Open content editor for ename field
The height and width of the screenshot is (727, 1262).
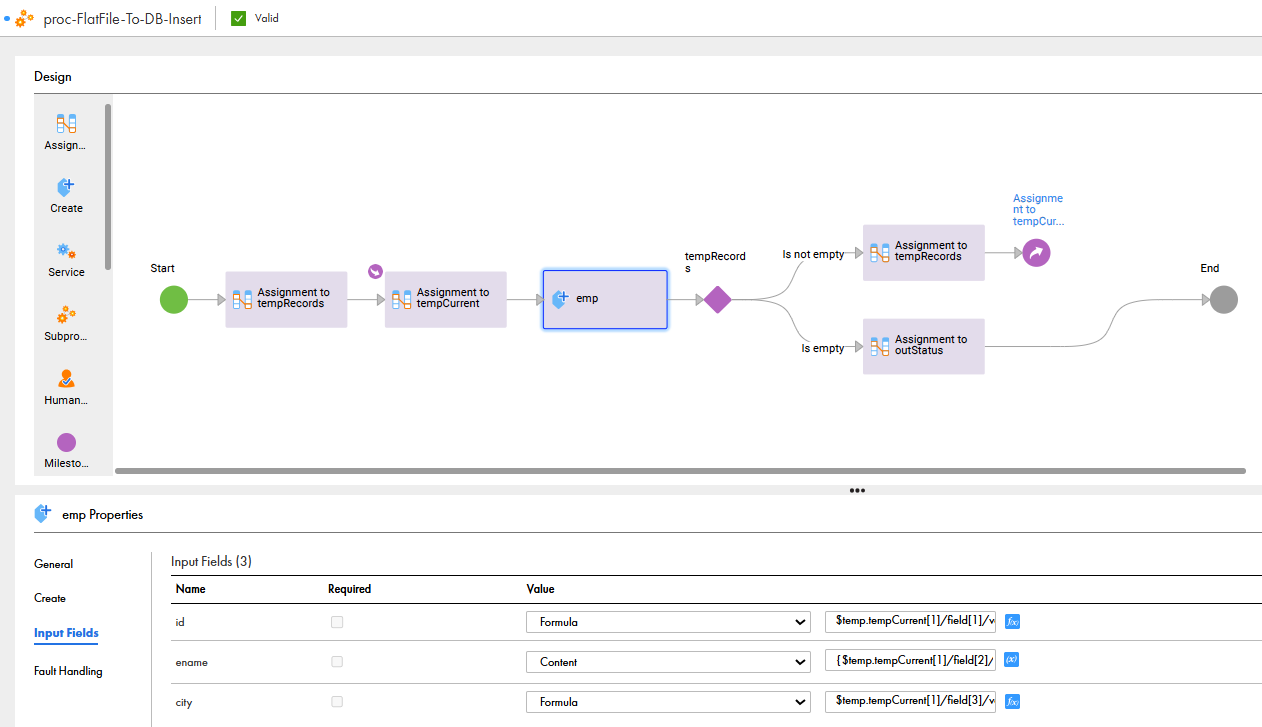1012,660
